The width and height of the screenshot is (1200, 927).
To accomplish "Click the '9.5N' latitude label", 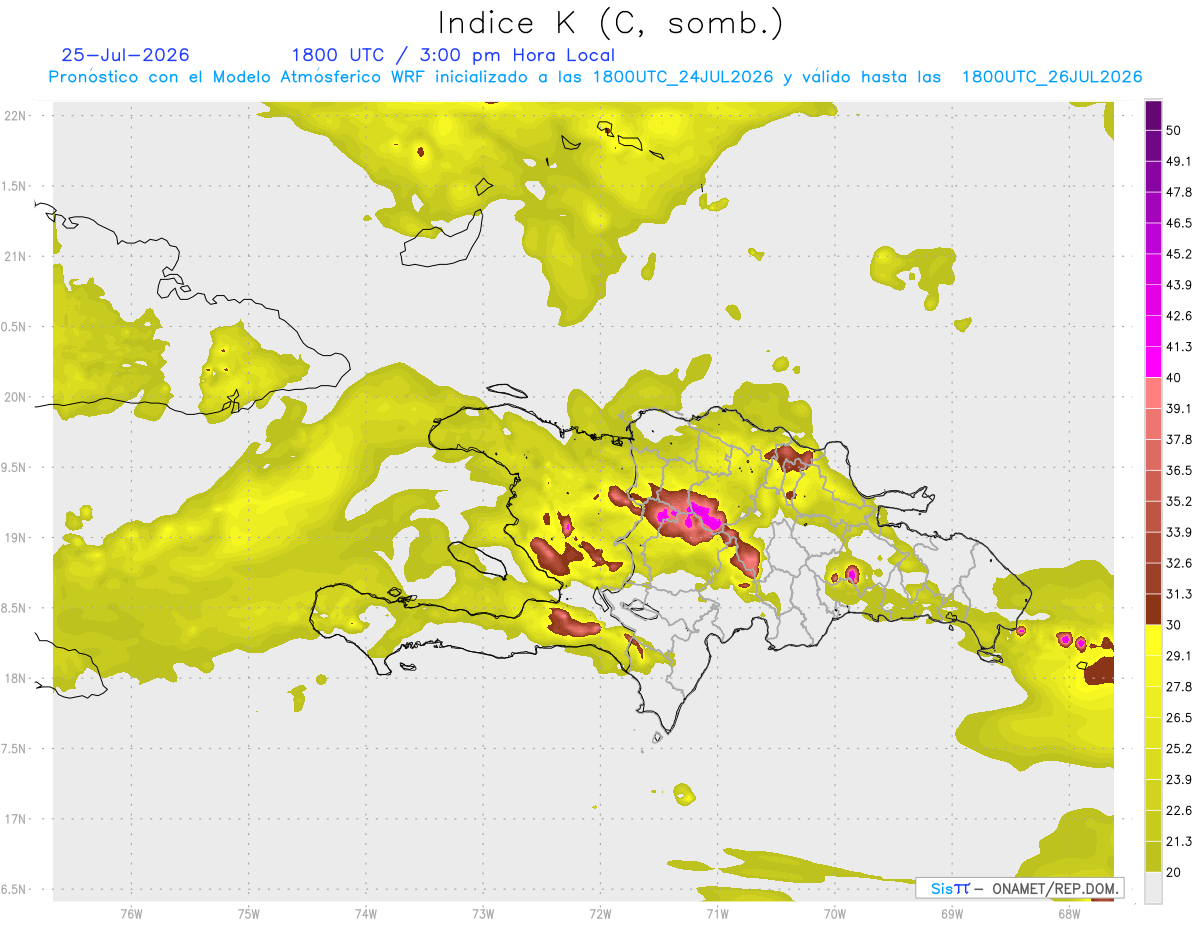I will pyautogui.click(x=15, y=467).
